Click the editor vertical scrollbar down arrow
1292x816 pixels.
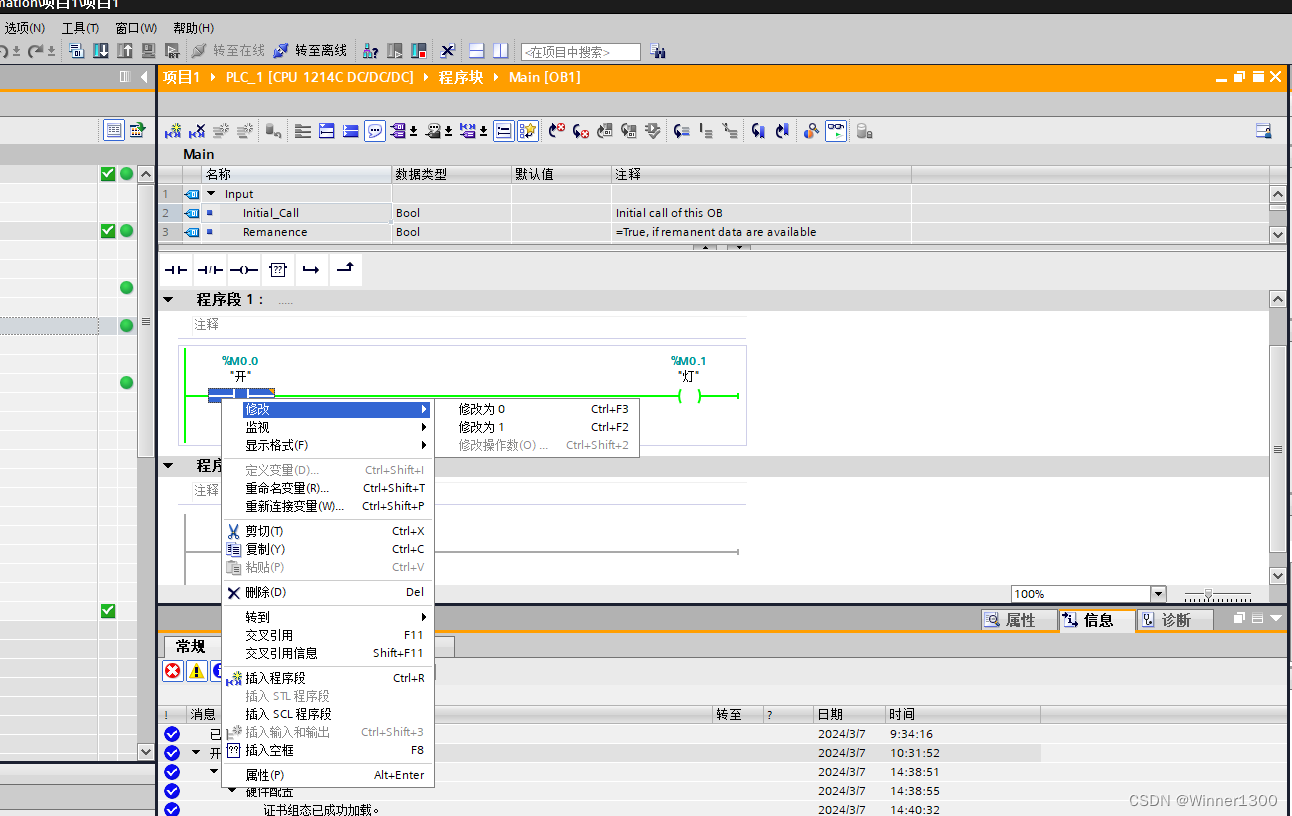1277,576
